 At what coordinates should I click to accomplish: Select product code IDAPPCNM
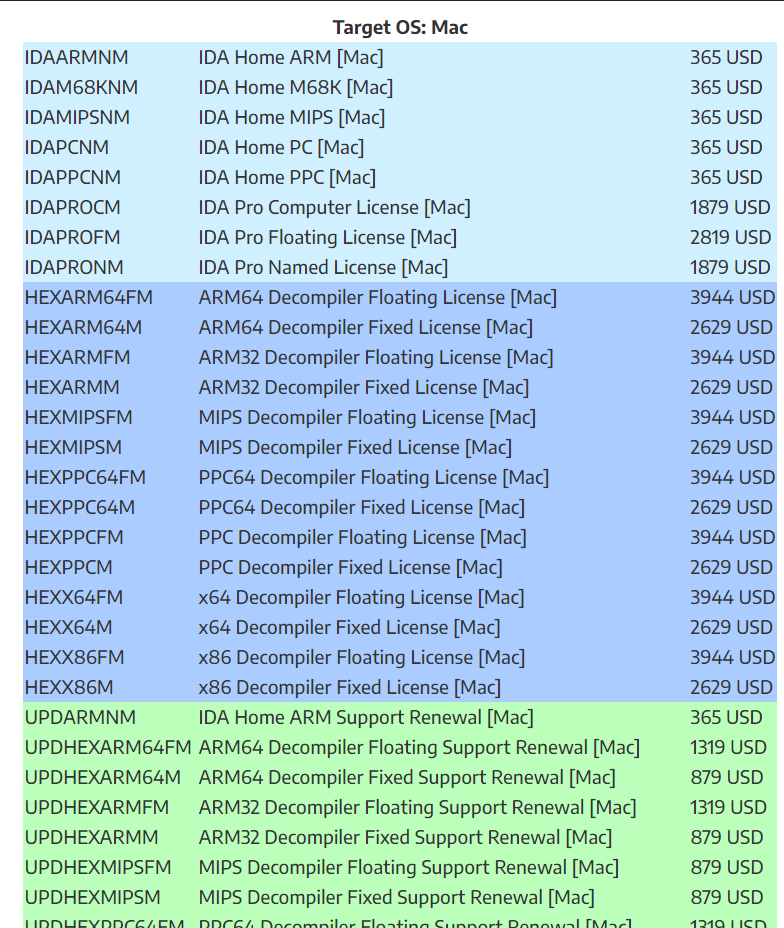pos(73,178)
